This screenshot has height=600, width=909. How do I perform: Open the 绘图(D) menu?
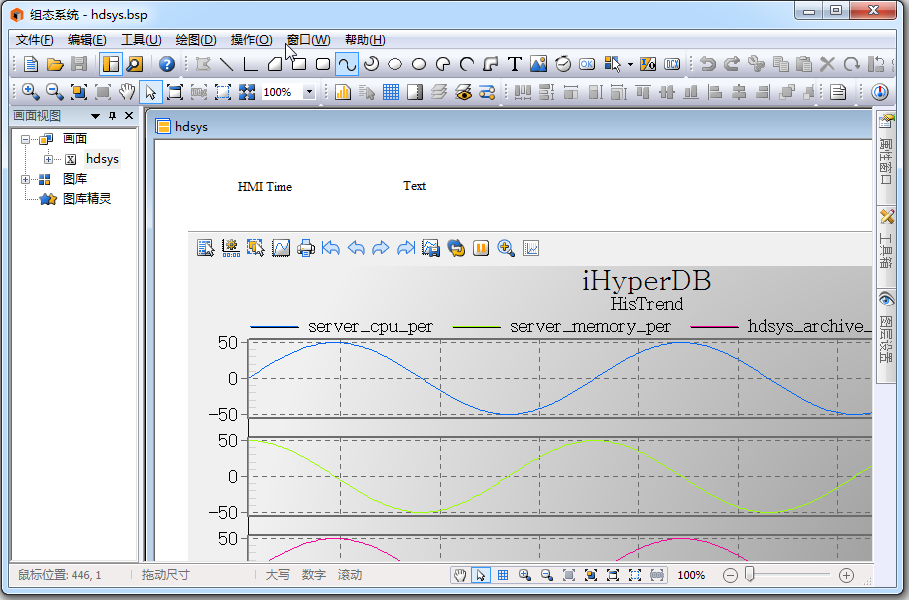point(196,39)
